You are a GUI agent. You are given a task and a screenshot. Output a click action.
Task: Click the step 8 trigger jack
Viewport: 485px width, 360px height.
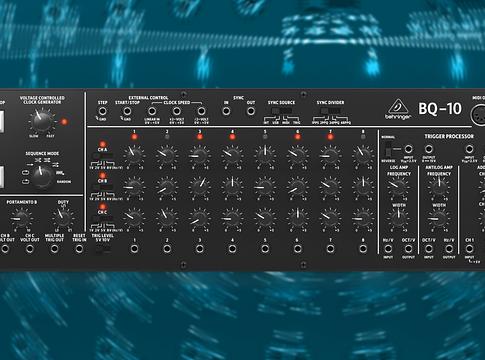[x=363, y=249]
